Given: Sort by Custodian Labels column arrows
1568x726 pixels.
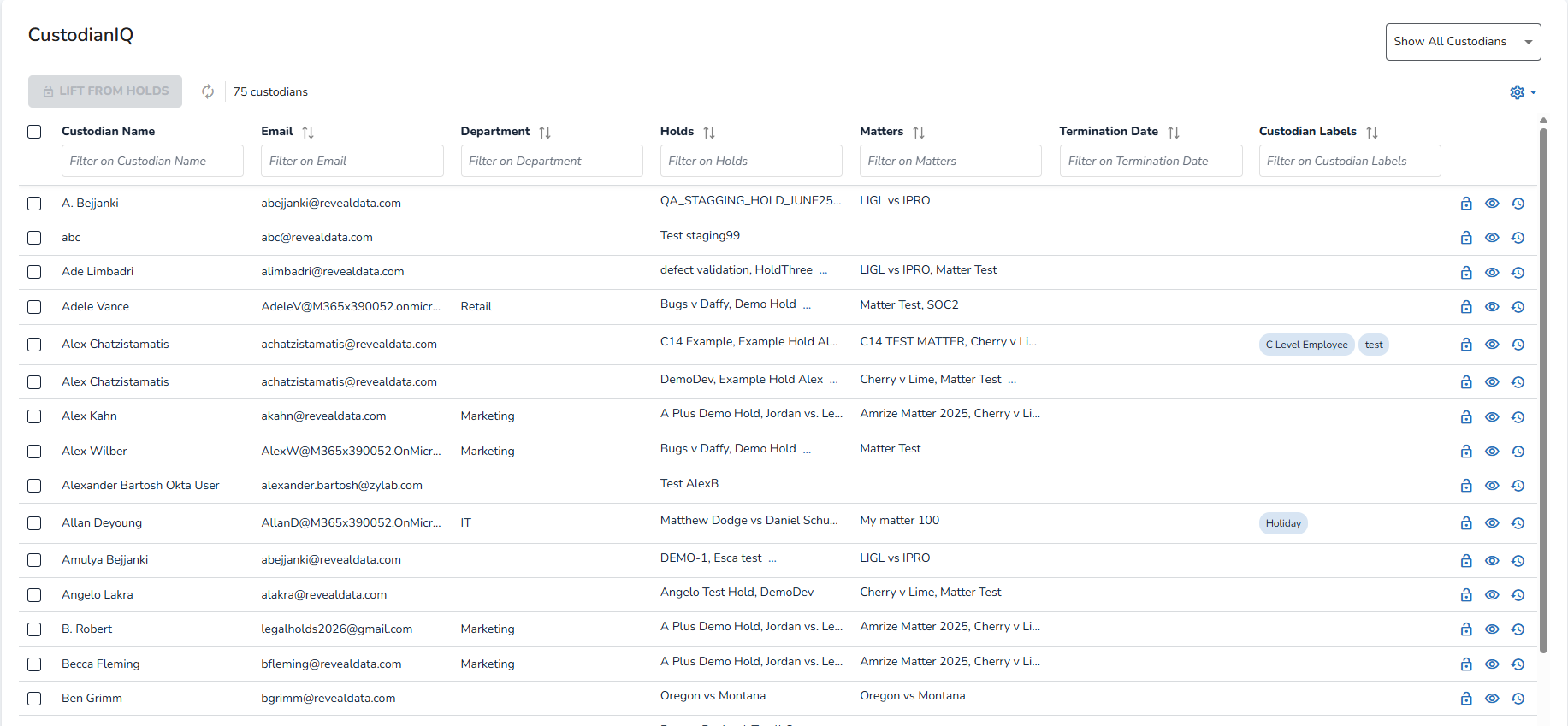Looking at the screenshot, I should click(x=1372, y=132).
